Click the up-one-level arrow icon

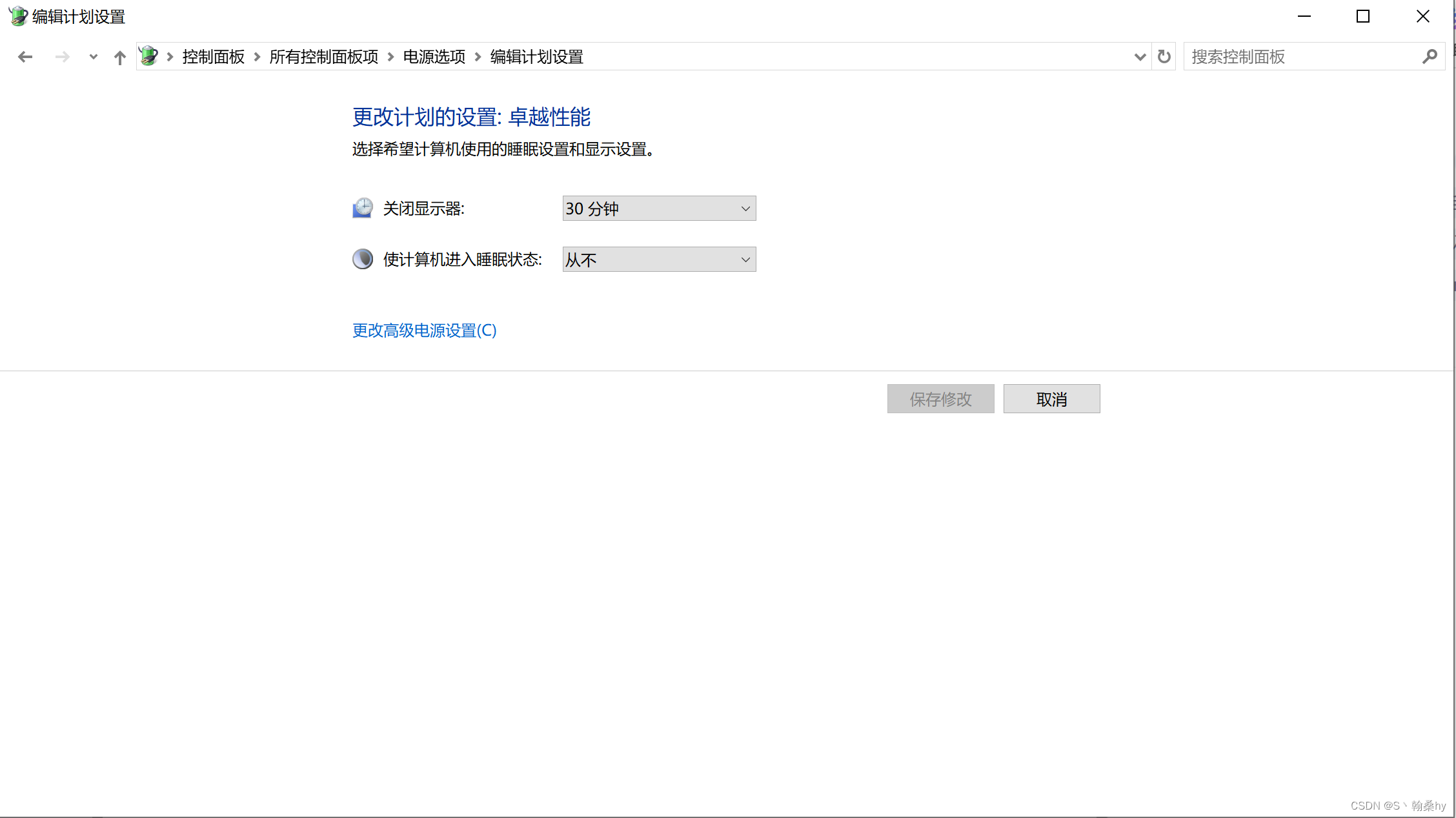[120, 57]
